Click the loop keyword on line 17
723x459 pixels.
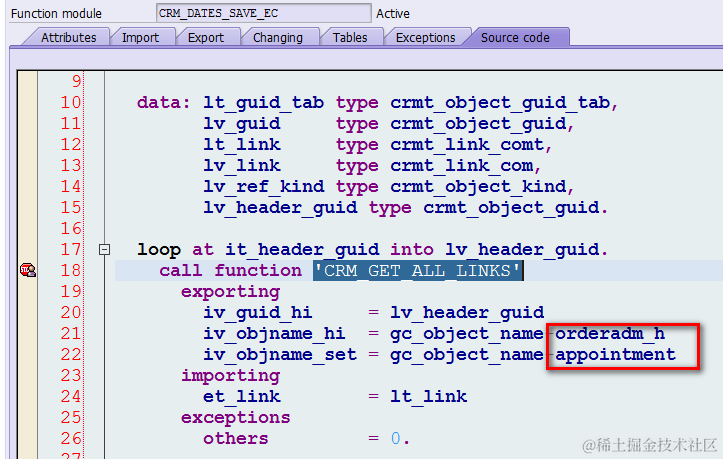click(159, 250)
